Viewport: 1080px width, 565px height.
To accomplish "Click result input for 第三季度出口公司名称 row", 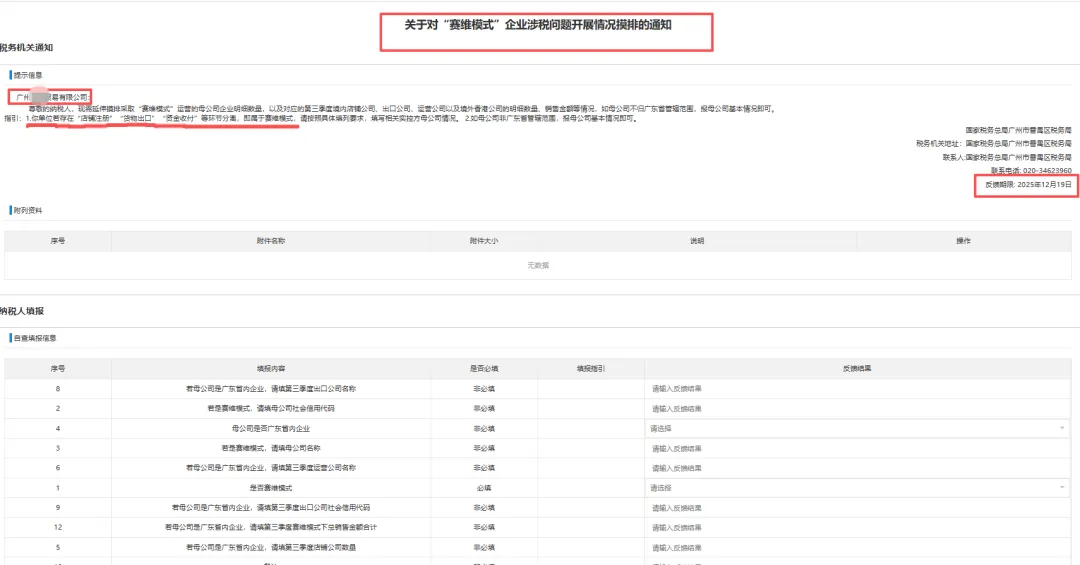I will (858, 389).
